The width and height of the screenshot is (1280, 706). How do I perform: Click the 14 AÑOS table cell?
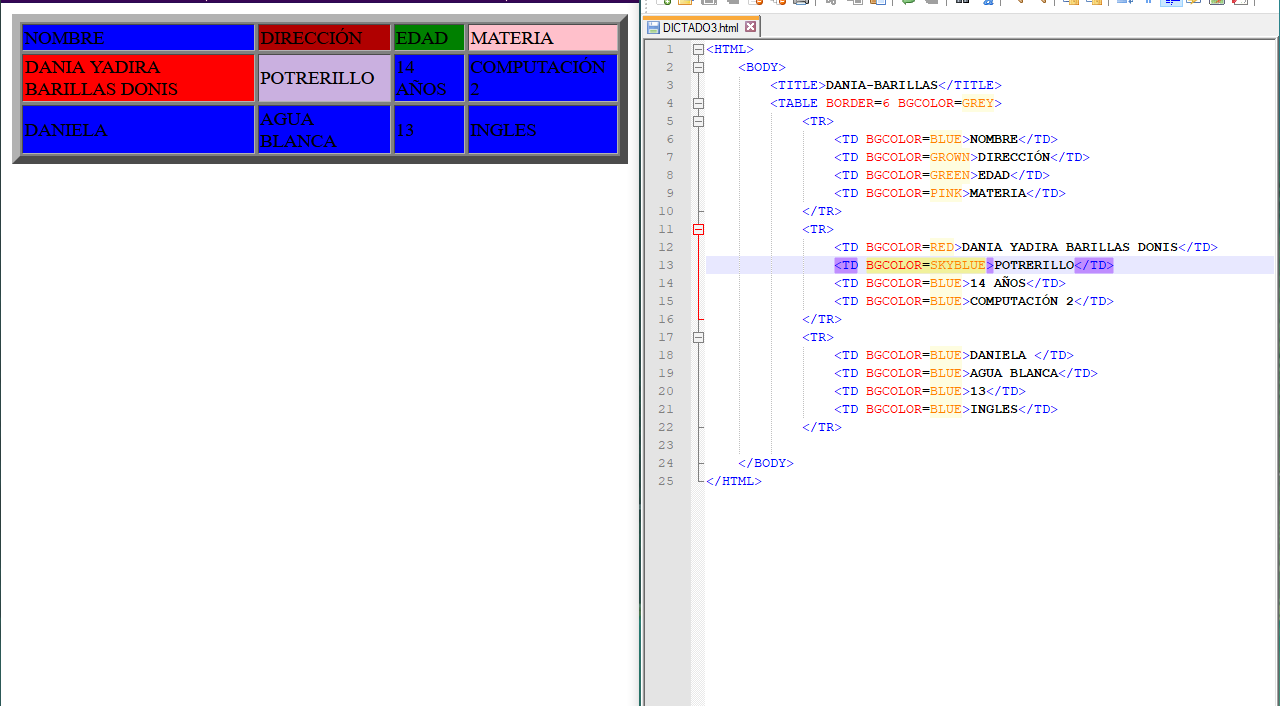click(429, 78)
